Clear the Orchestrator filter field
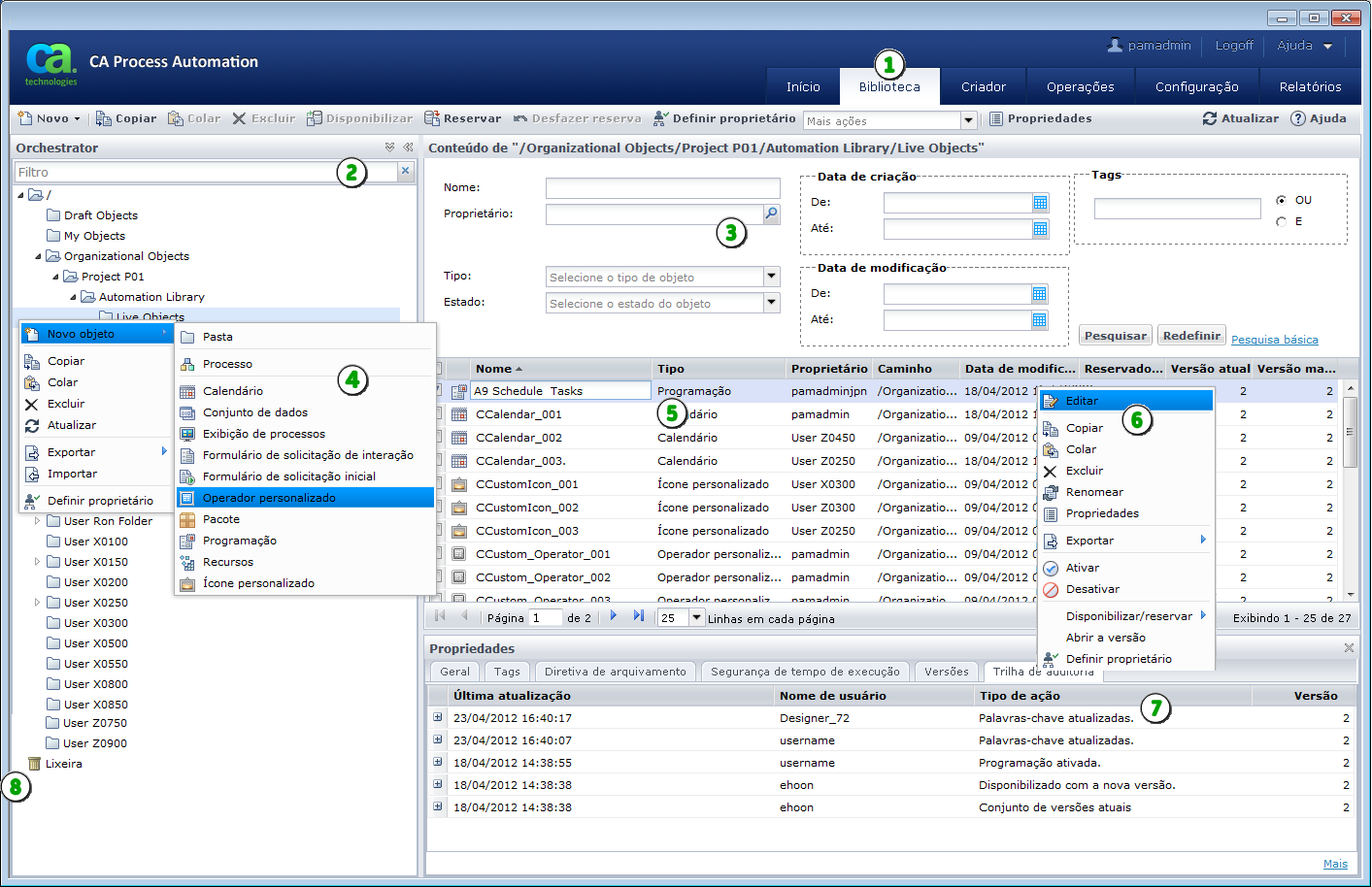This screenshot has width=1372, height=887. coord(406,172)
